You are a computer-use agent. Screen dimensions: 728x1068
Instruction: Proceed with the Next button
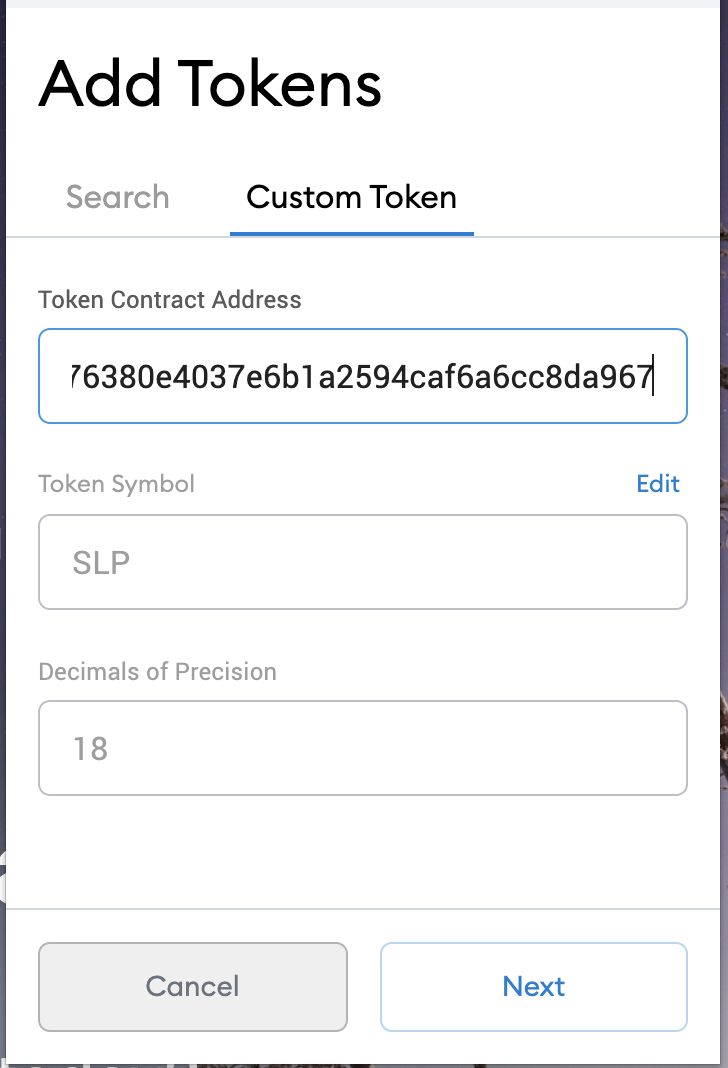[x=534, y=986]
